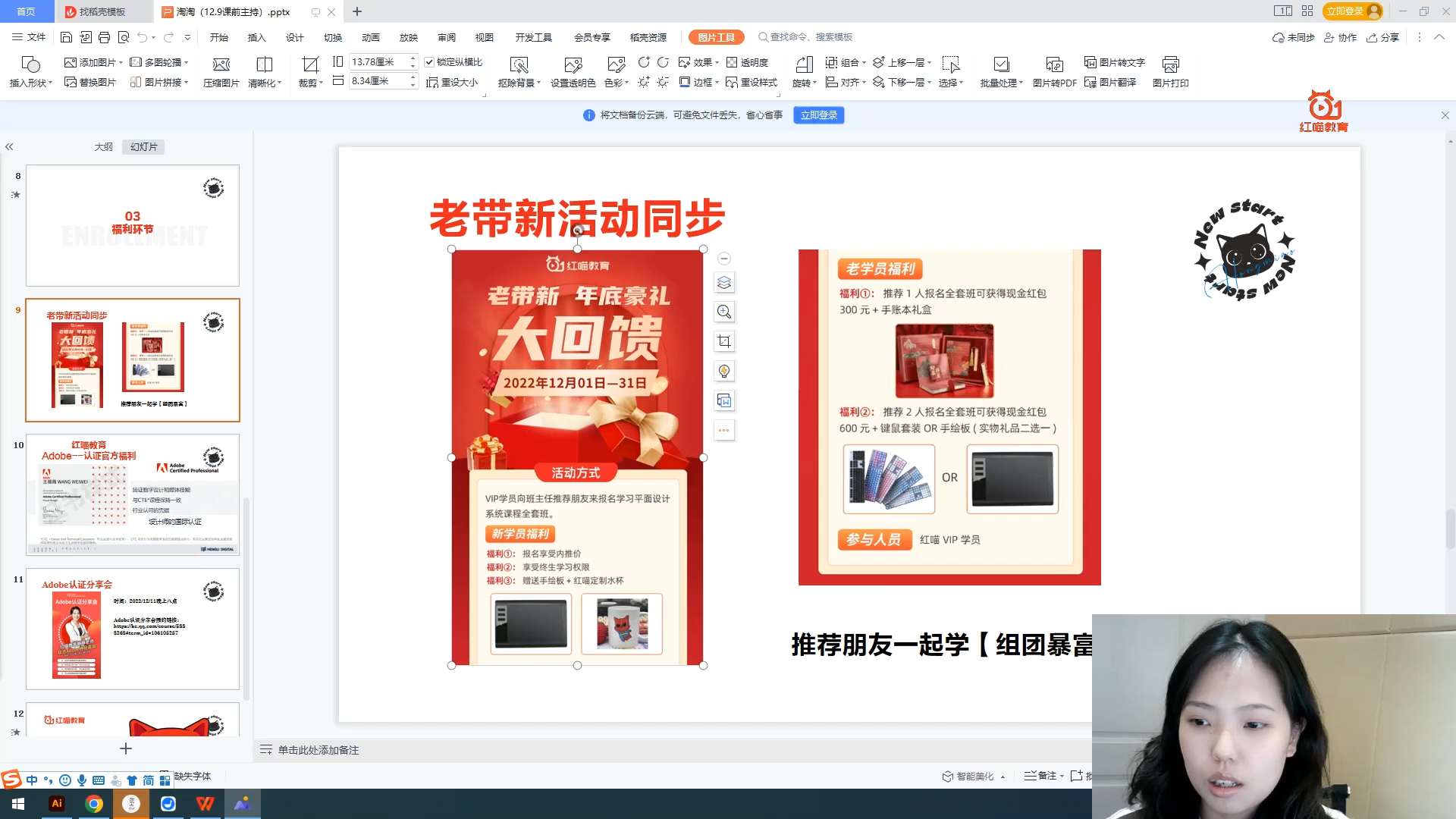Click the 替换图片 replace picture button

pyautogui.click(x=90, y=82)
